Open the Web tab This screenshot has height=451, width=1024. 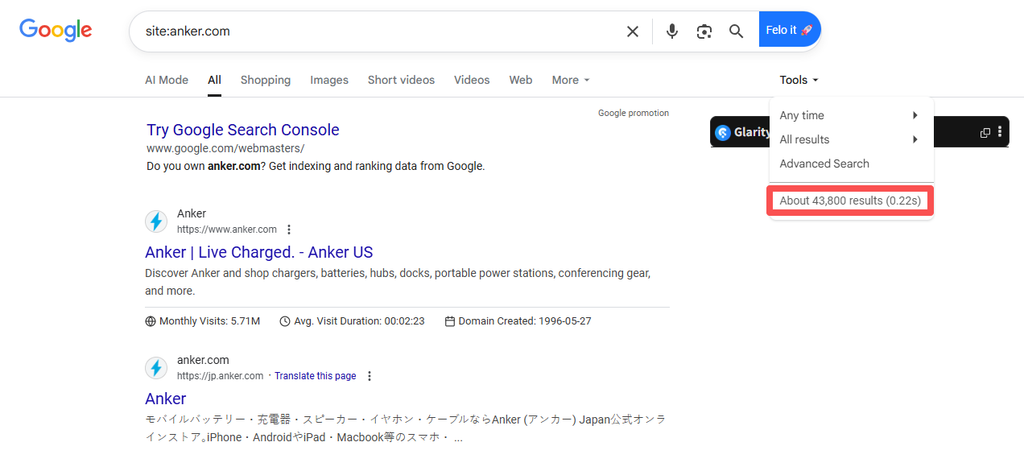[x=520, y=80]
